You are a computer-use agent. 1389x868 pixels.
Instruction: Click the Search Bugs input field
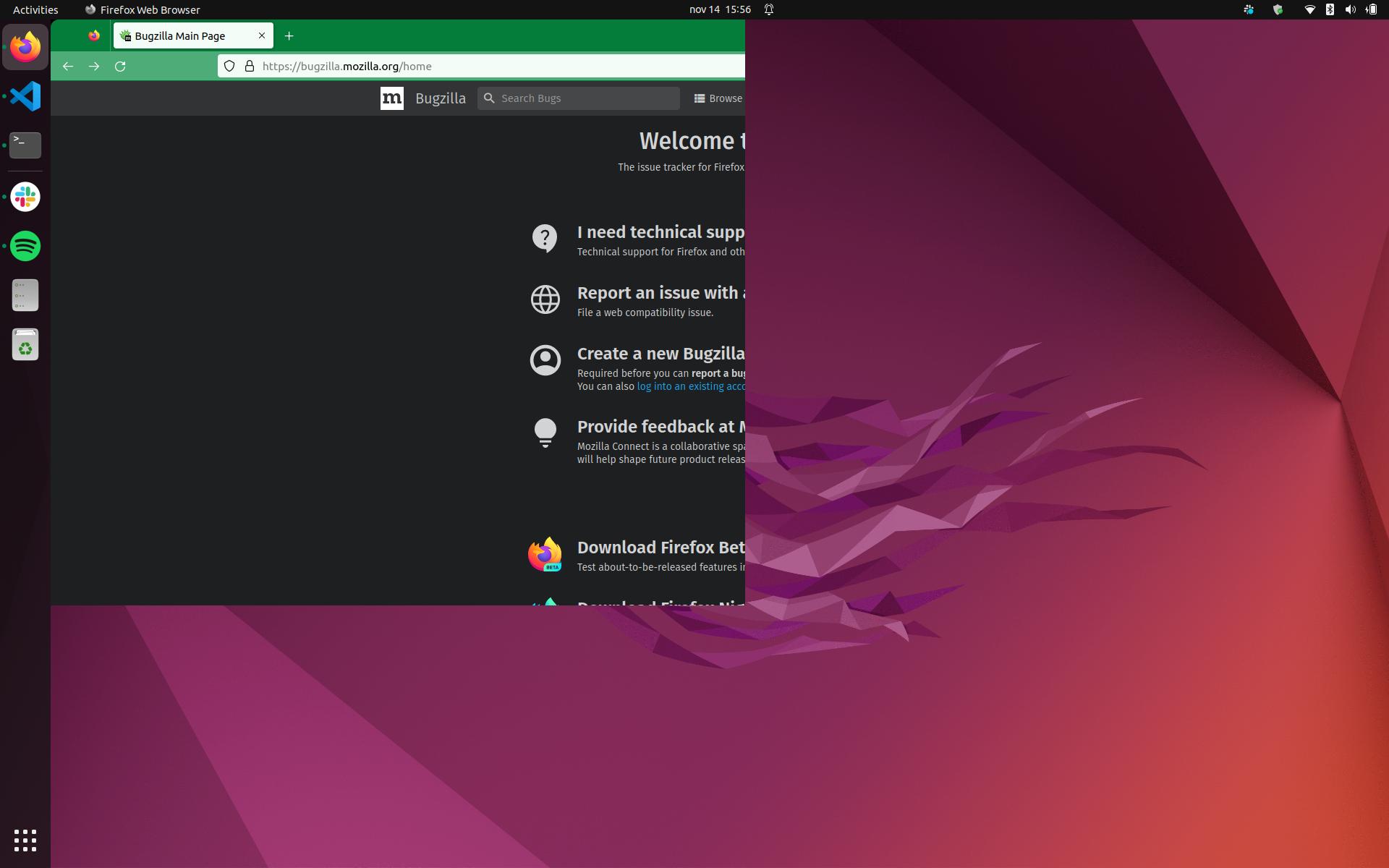(579, 98)
